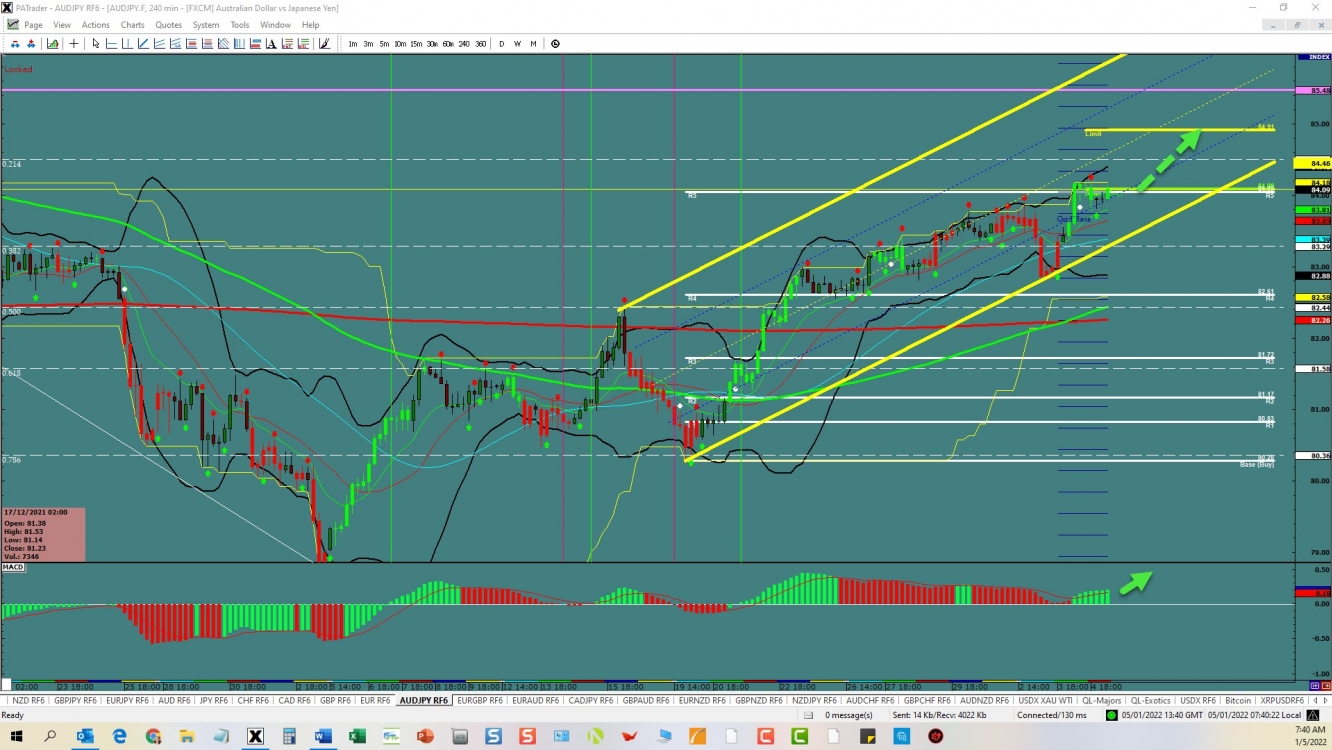Switch to the QL-Majors tab
The width and height of the screenshot is (1332, 750).
[1102, 701]
